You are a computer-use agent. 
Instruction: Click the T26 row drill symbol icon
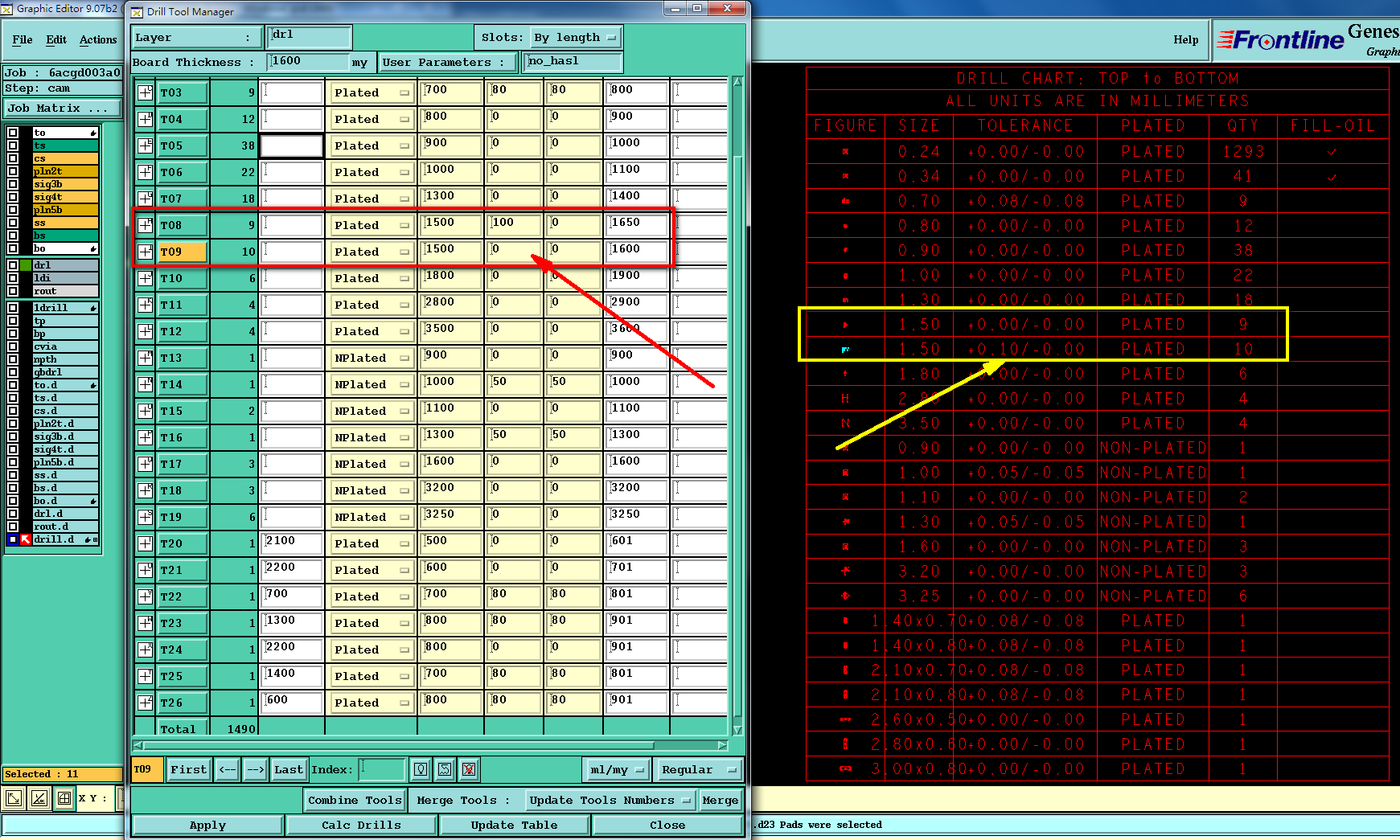point(146,703)
